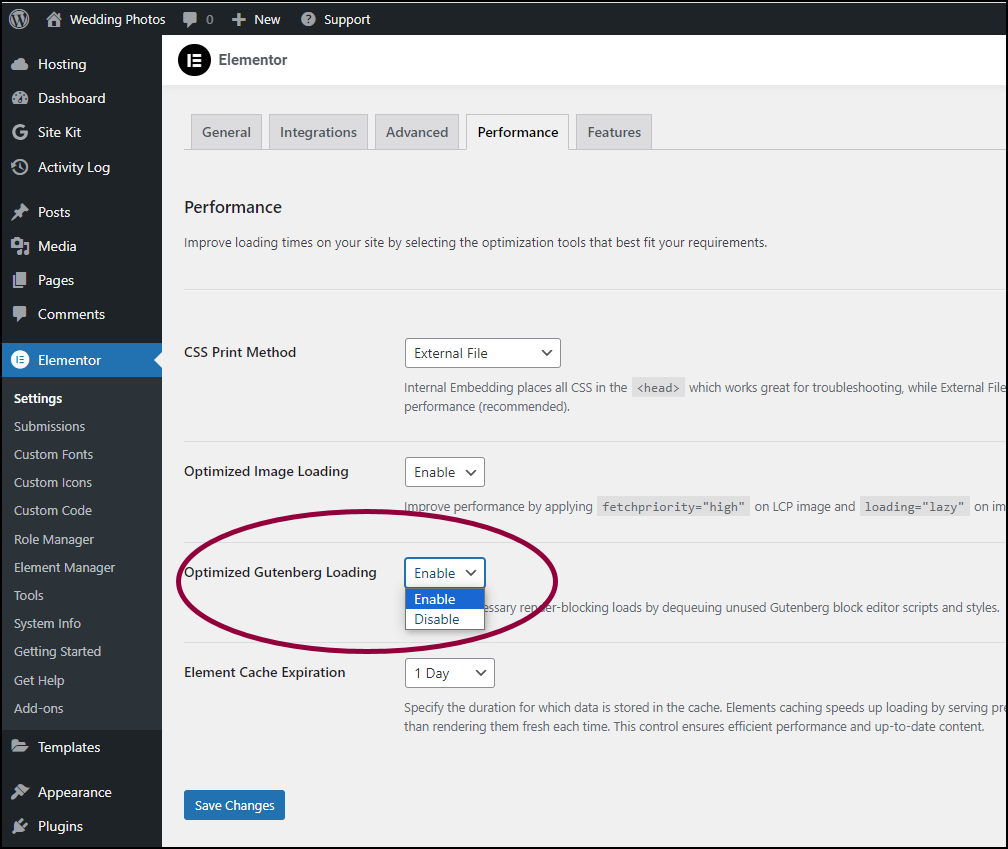Open Getting Started submenu link
This screenshot has width=1008, height=849.
click(x=57, y=652)
